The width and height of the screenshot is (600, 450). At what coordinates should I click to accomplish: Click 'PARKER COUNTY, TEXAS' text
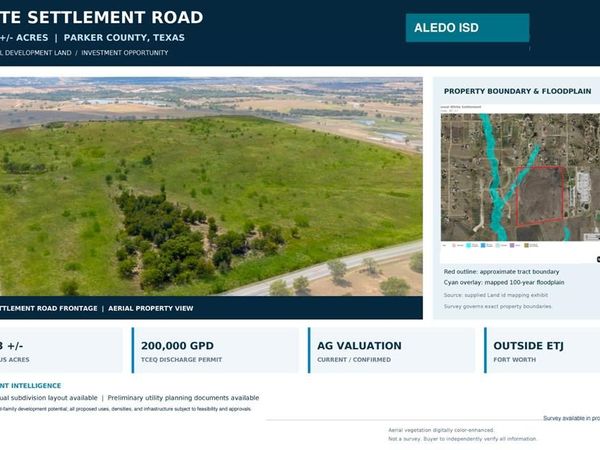point(124,38)
